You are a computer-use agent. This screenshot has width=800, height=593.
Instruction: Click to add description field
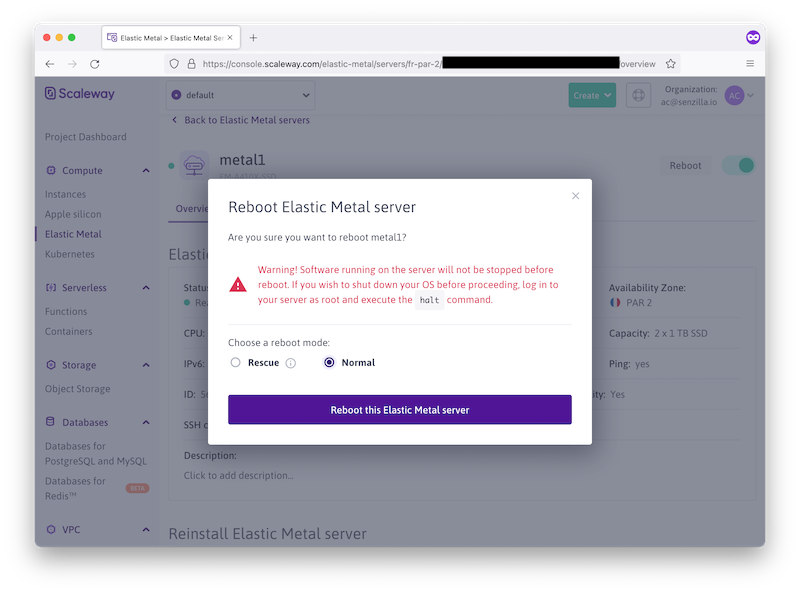click(239, 476)
